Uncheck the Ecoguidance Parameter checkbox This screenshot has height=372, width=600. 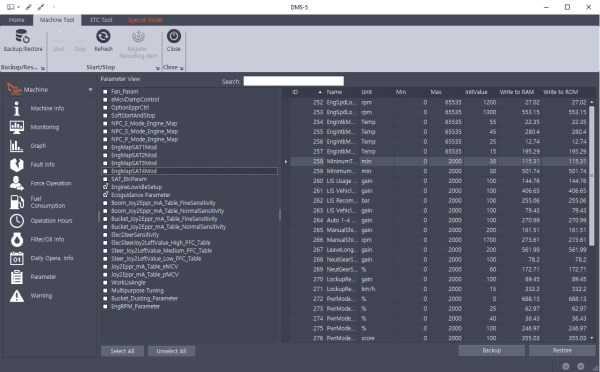105,195
